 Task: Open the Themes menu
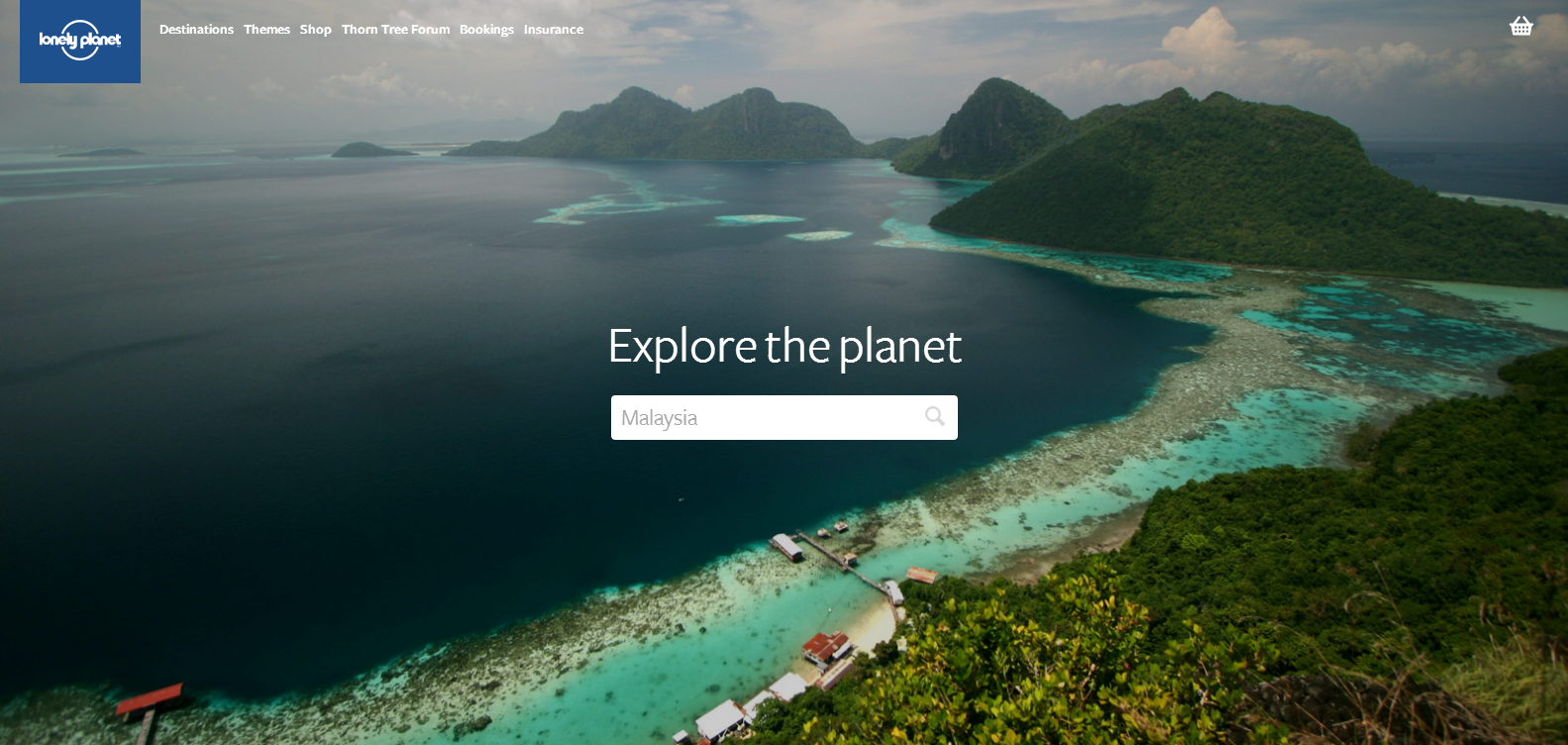point(266,30)
